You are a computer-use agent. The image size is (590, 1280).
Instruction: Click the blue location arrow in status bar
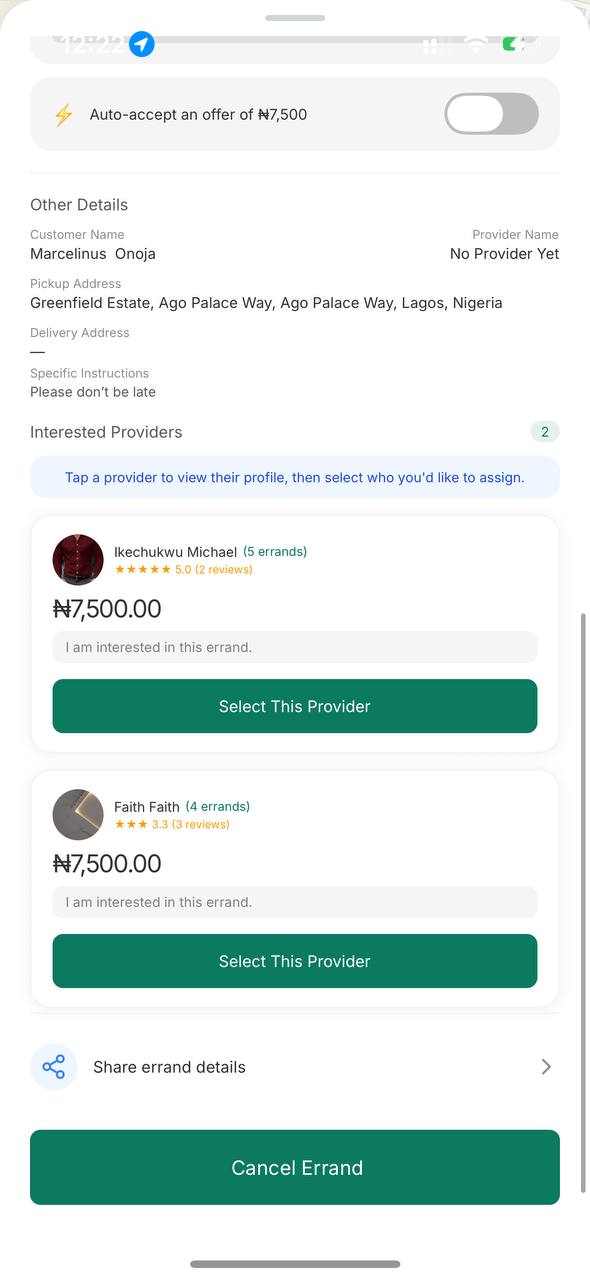pos(141,44)
